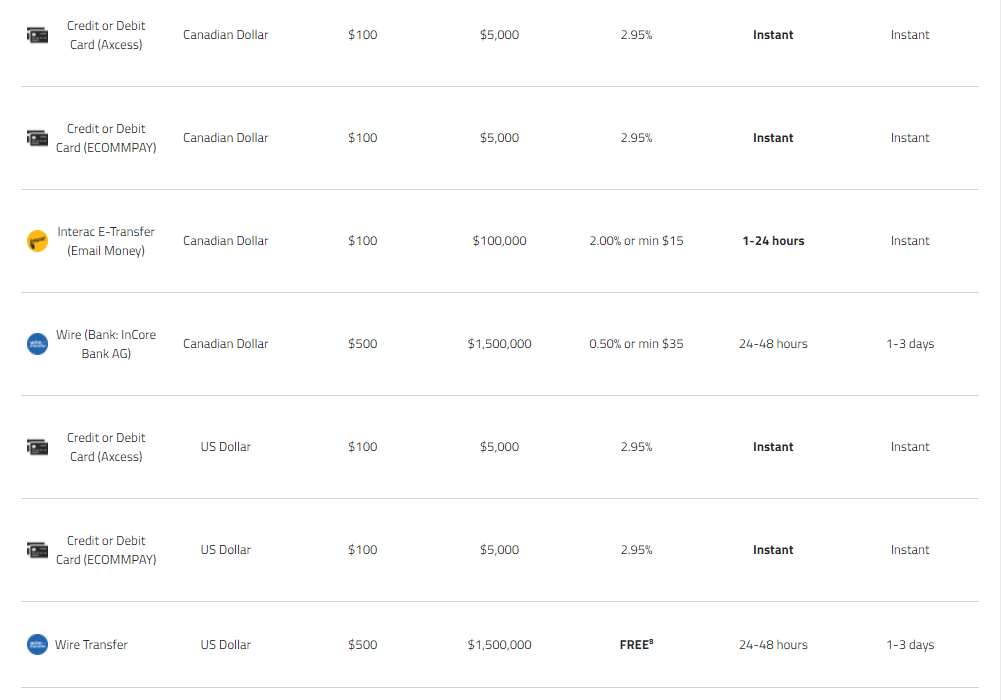Click Credit or Debit Card (ECOMMPAY) US Dollar label
The height and width of the screenshot is (700, 1001).
pyautogui.click(x=106, y=550)
